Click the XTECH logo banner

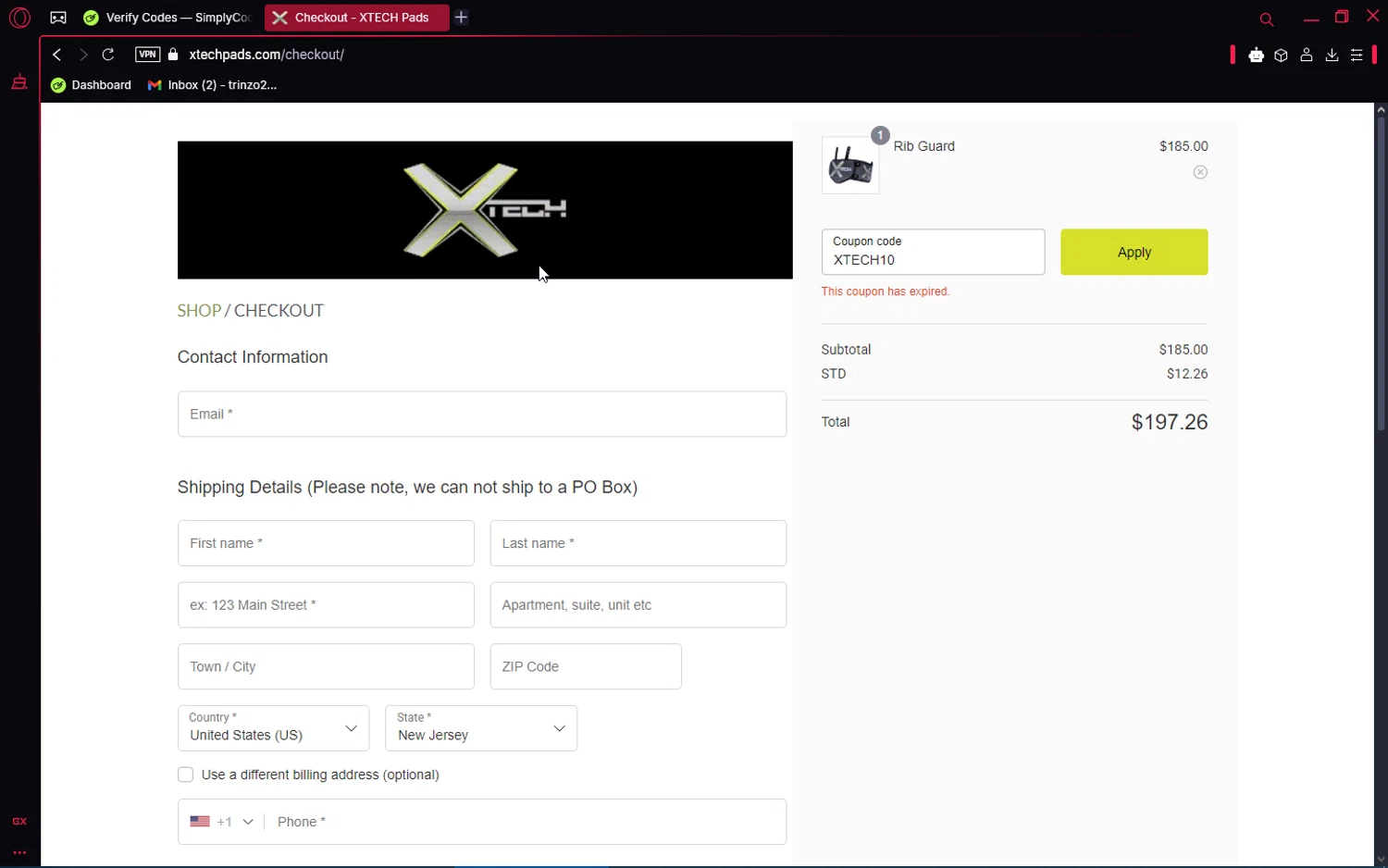point(485,210)
